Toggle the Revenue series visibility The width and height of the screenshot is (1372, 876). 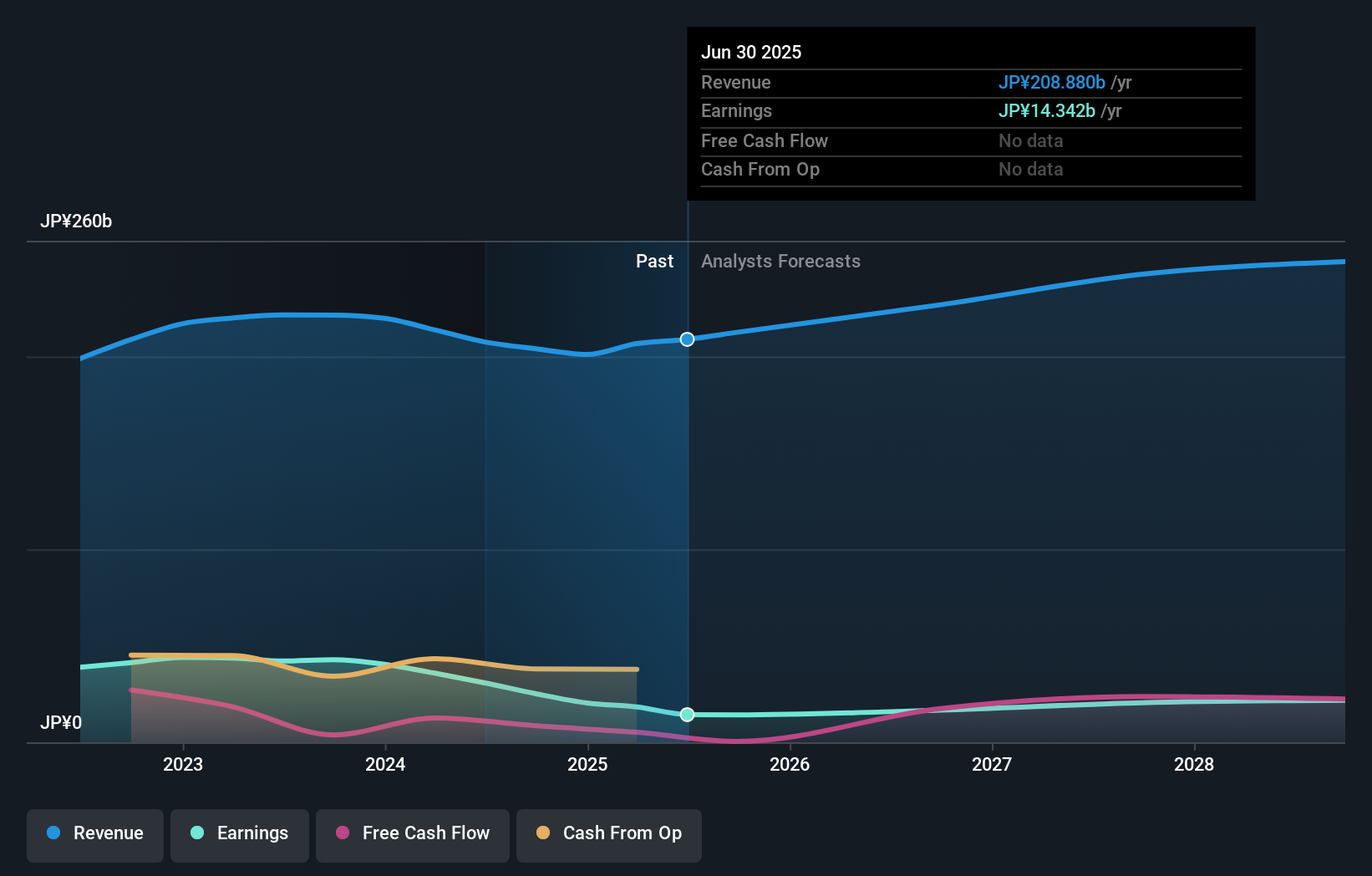click(94, 835)
